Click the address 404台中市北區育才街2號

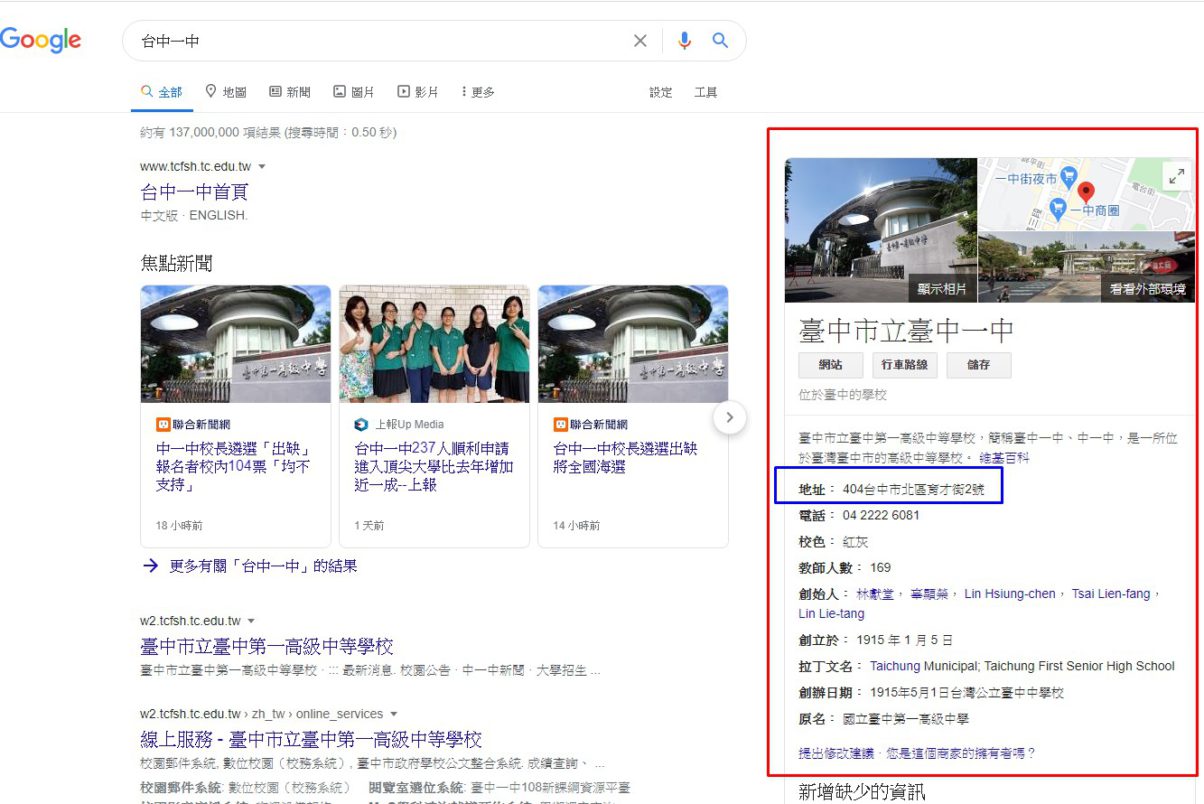point(913,490)
